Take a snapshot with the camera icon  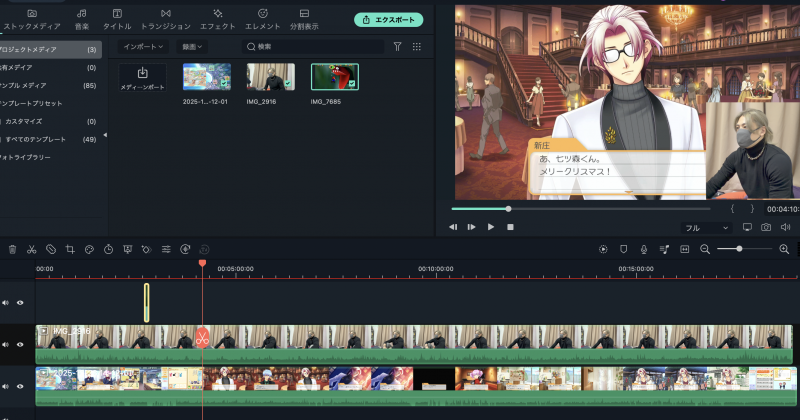766,227
